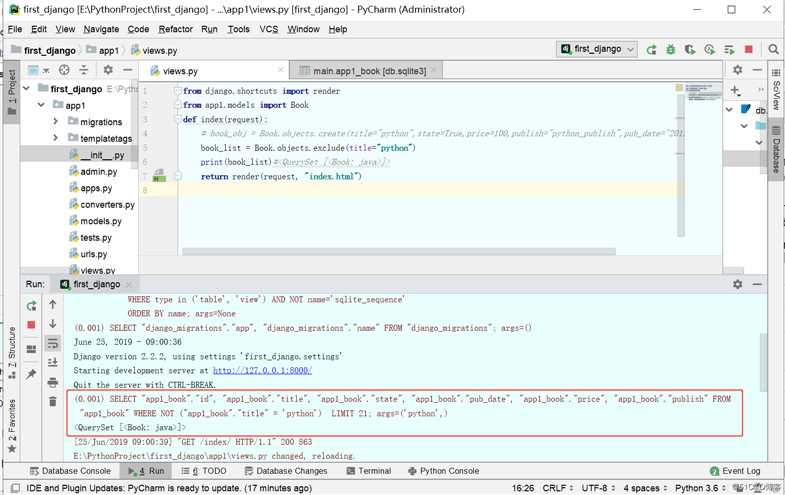This screenshot has width=785, height=495.
Task: Click the down arrow in Run panel
Action: [x=53, y=324]
